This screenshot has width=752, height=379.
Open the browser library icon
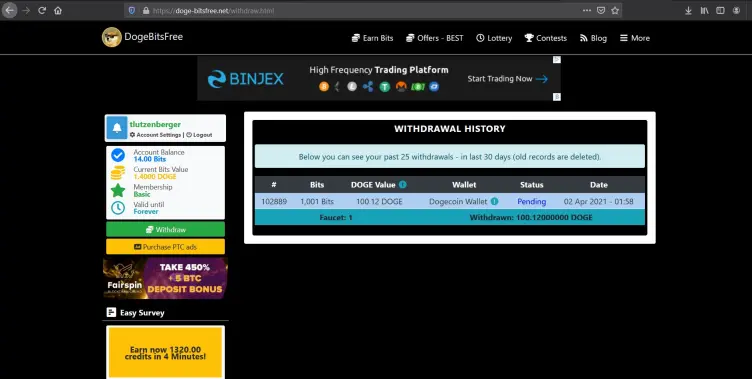704,10
